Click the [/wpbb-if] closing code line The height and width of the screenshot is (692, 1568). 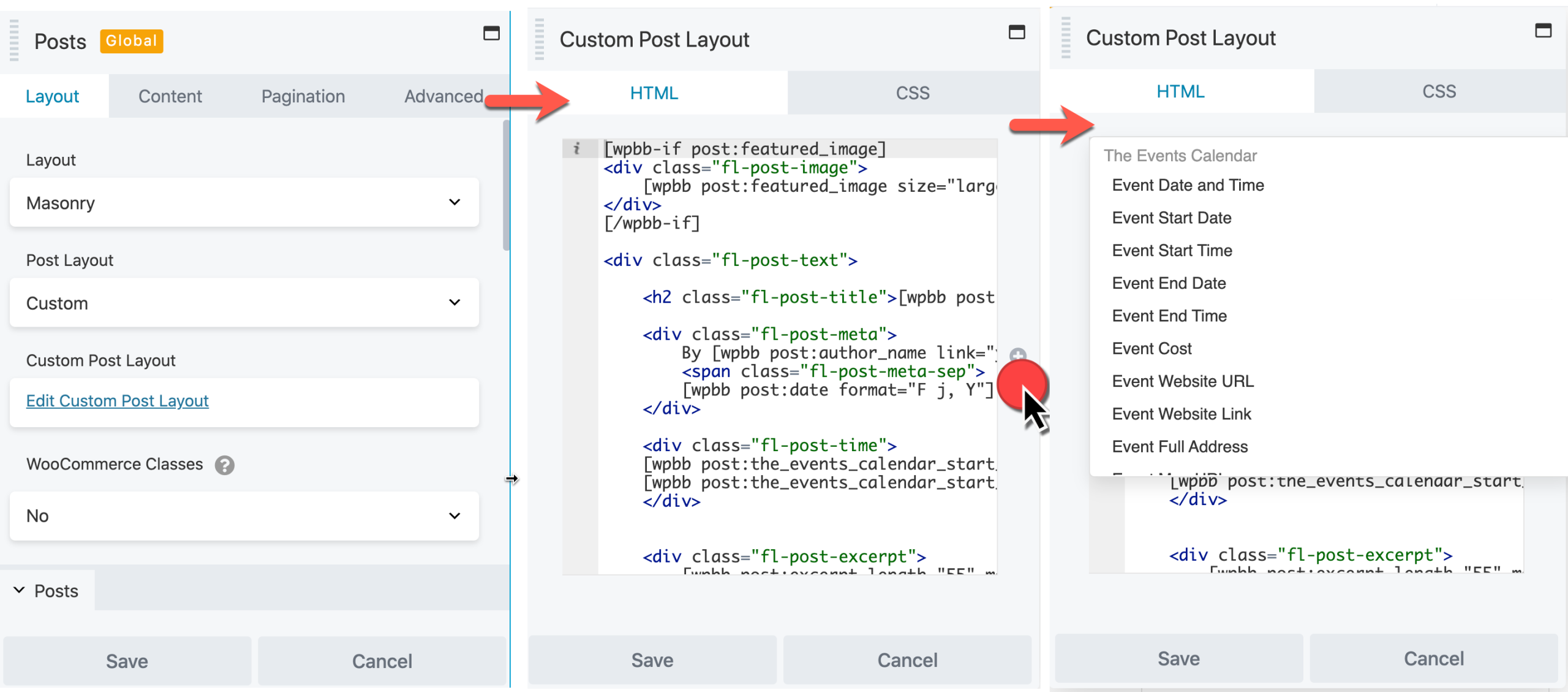click(x=652, y=223)
